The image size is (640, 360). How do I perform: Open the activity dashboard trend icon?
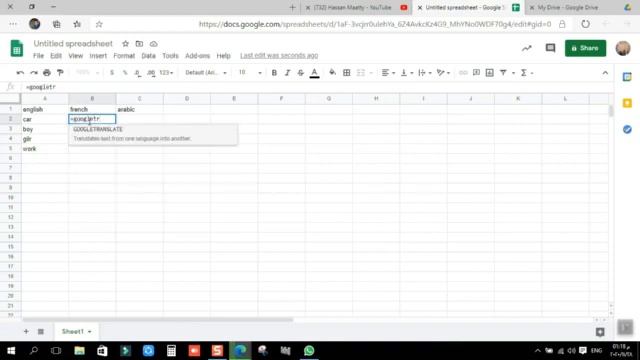(x=527, y=48)
